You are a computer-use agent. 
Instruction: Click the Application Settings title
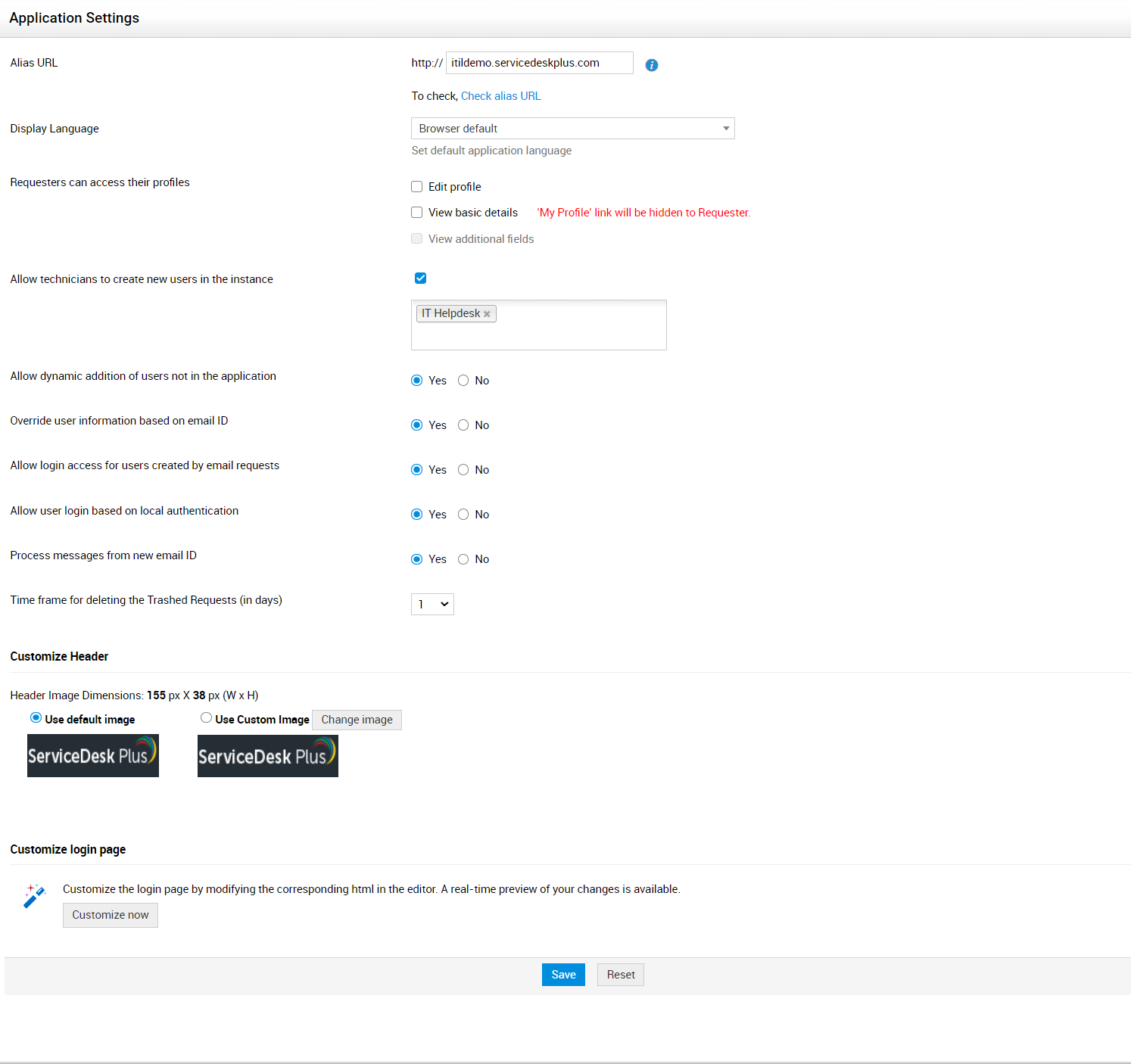[x=74, y=18]
